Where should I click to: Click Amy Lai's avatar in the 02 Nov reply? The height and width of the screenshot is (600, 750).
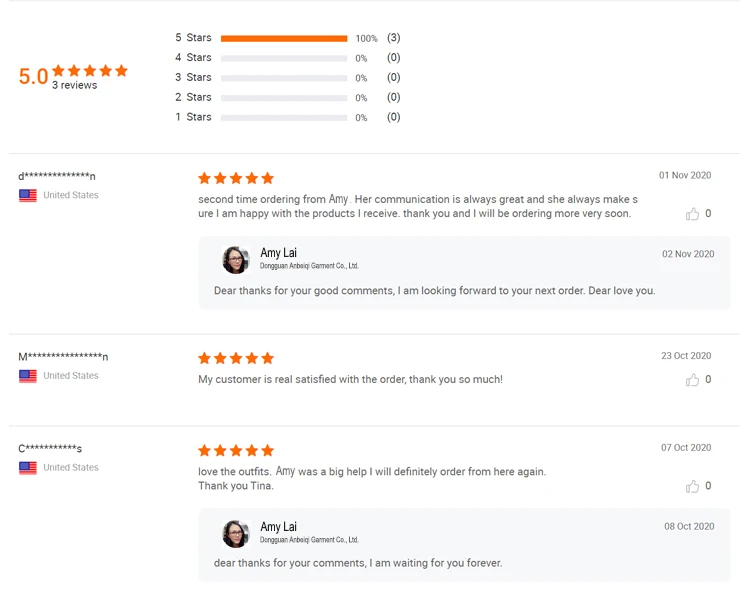coord(236,260)
